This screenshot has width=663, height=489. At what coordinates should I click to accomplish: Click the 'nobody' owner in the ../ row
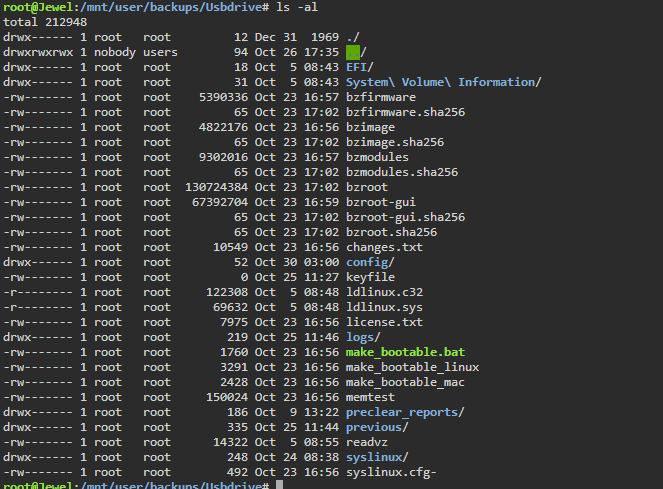pyautogui.click(x=115, y=52)
